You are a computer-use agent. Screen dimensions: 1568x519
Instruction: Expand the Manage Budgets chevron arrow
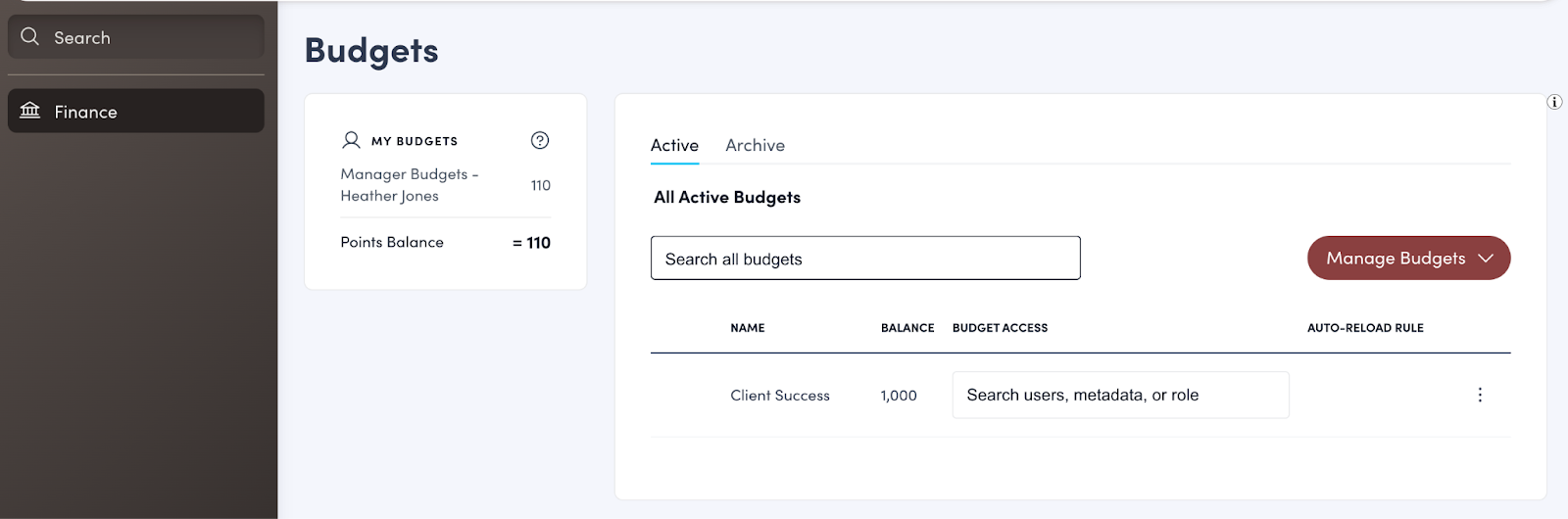coord(1486,259)
